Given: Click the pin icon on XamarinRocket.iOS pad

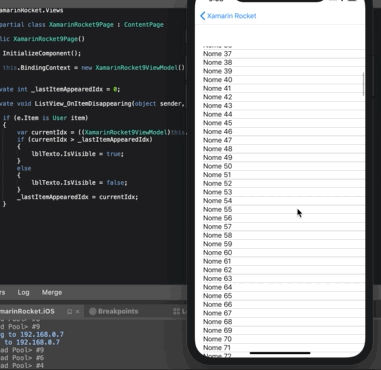Looking at the screenshot, I should [69, 311].
